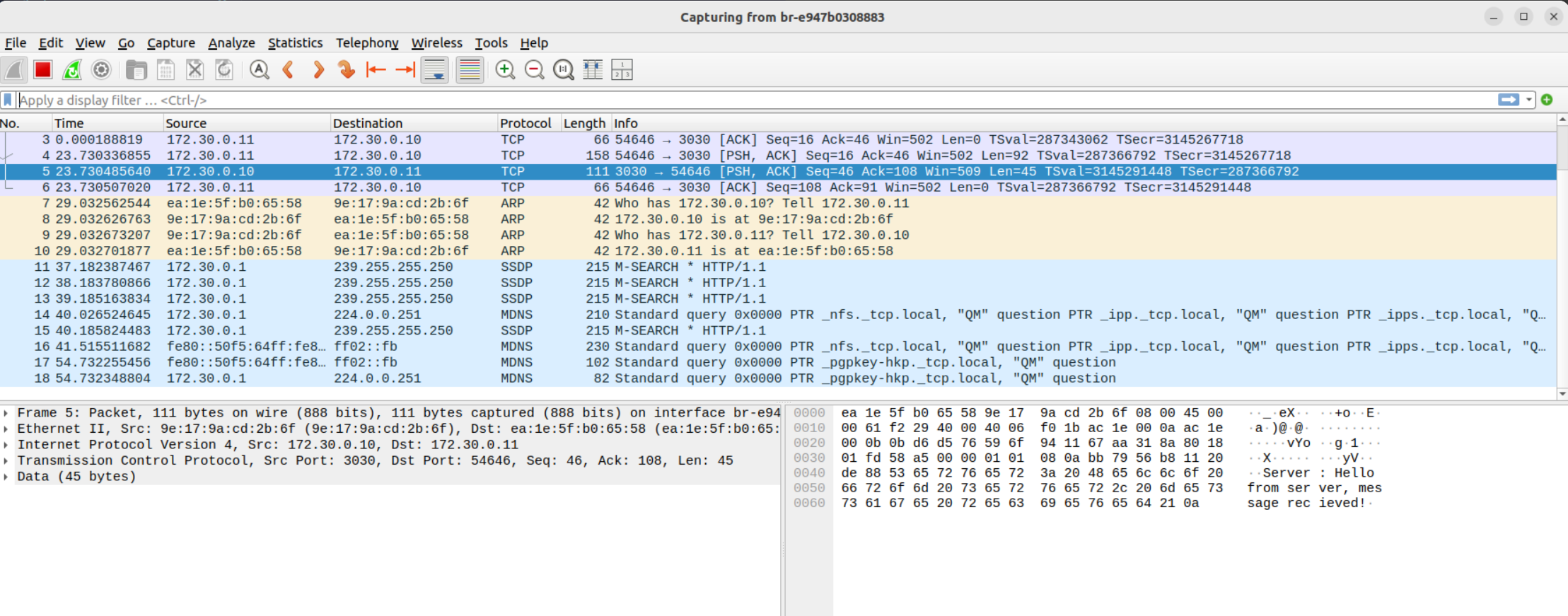Toggle auto-scroll during live capture
Viewport: 1568px width, 616px height.
click(x=435, y=70)
